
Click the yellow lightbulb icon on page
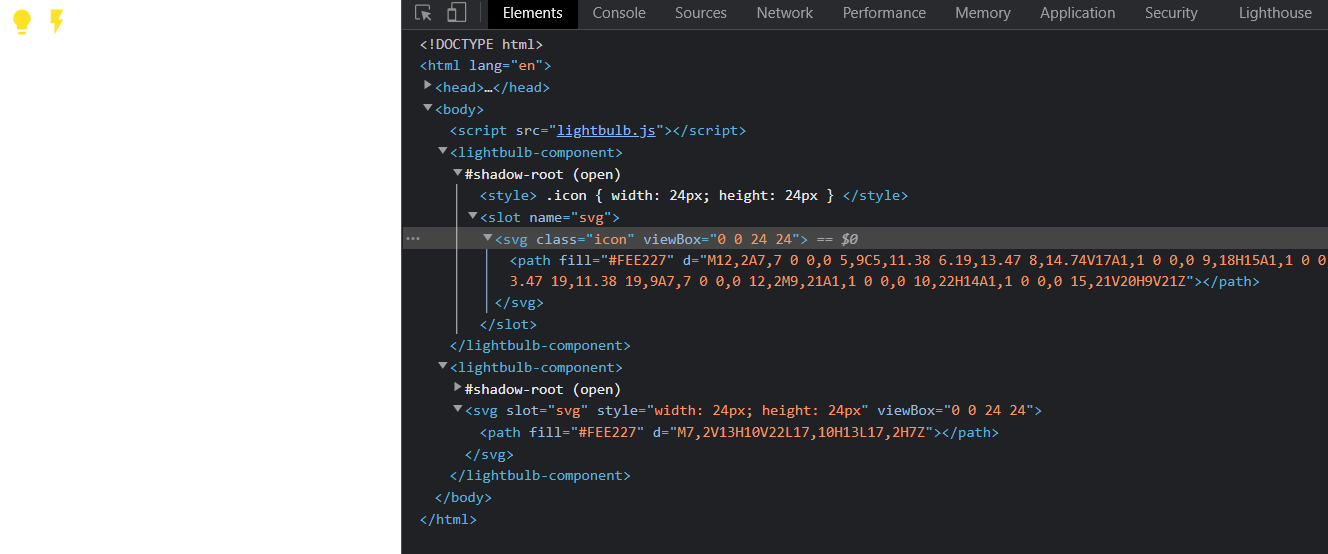(22, 22)
